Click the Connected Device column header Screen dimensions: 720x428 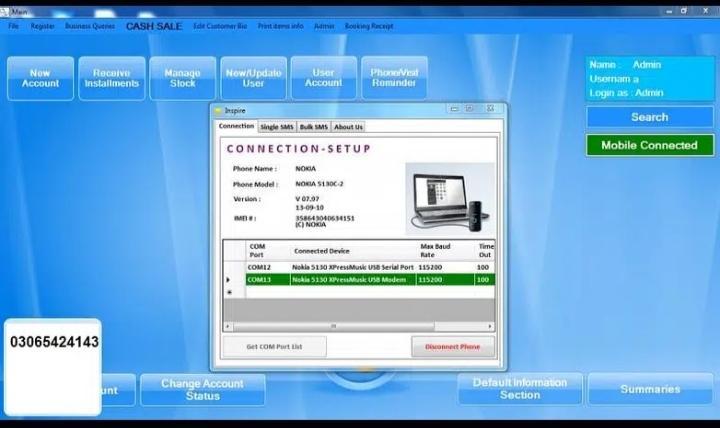[353, 251]
